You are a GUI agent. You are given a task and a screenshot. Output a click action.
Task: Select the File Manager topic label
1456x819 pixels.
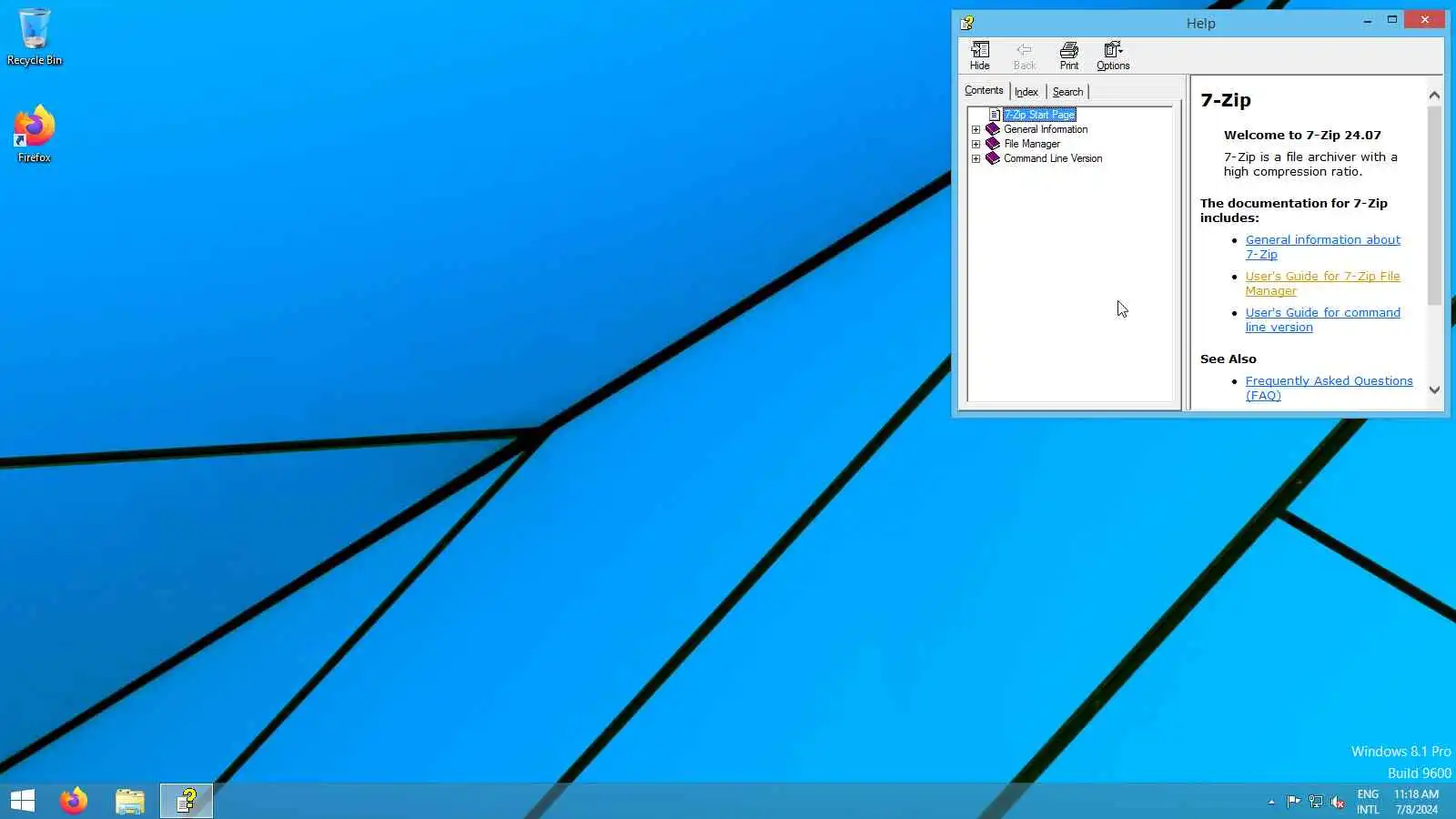click(1032, 144)
